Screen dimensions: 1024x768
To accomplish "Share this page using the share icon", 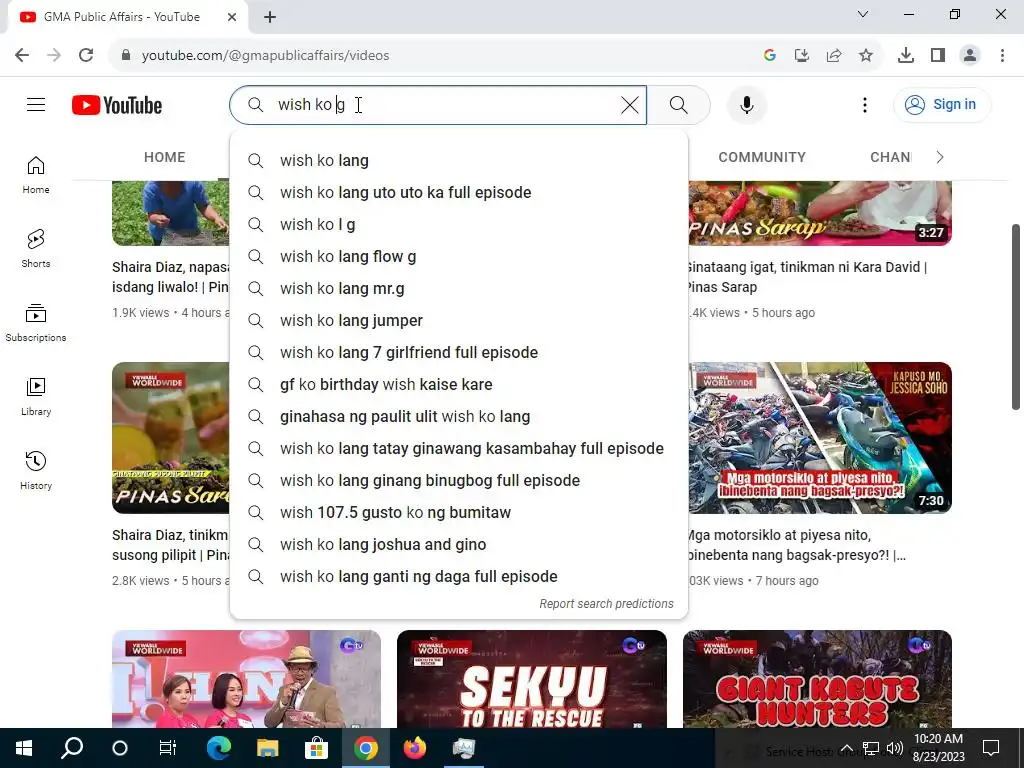I will click(833, 55).
